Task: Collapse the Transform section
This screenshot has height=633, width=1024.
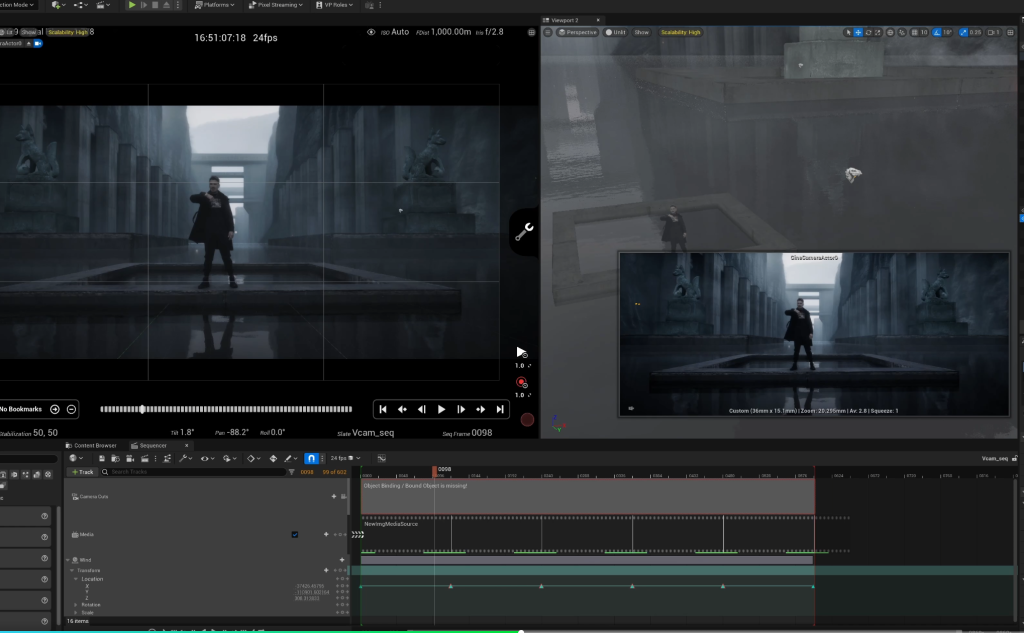Action: pyautogui.click(x=72, y=570)
